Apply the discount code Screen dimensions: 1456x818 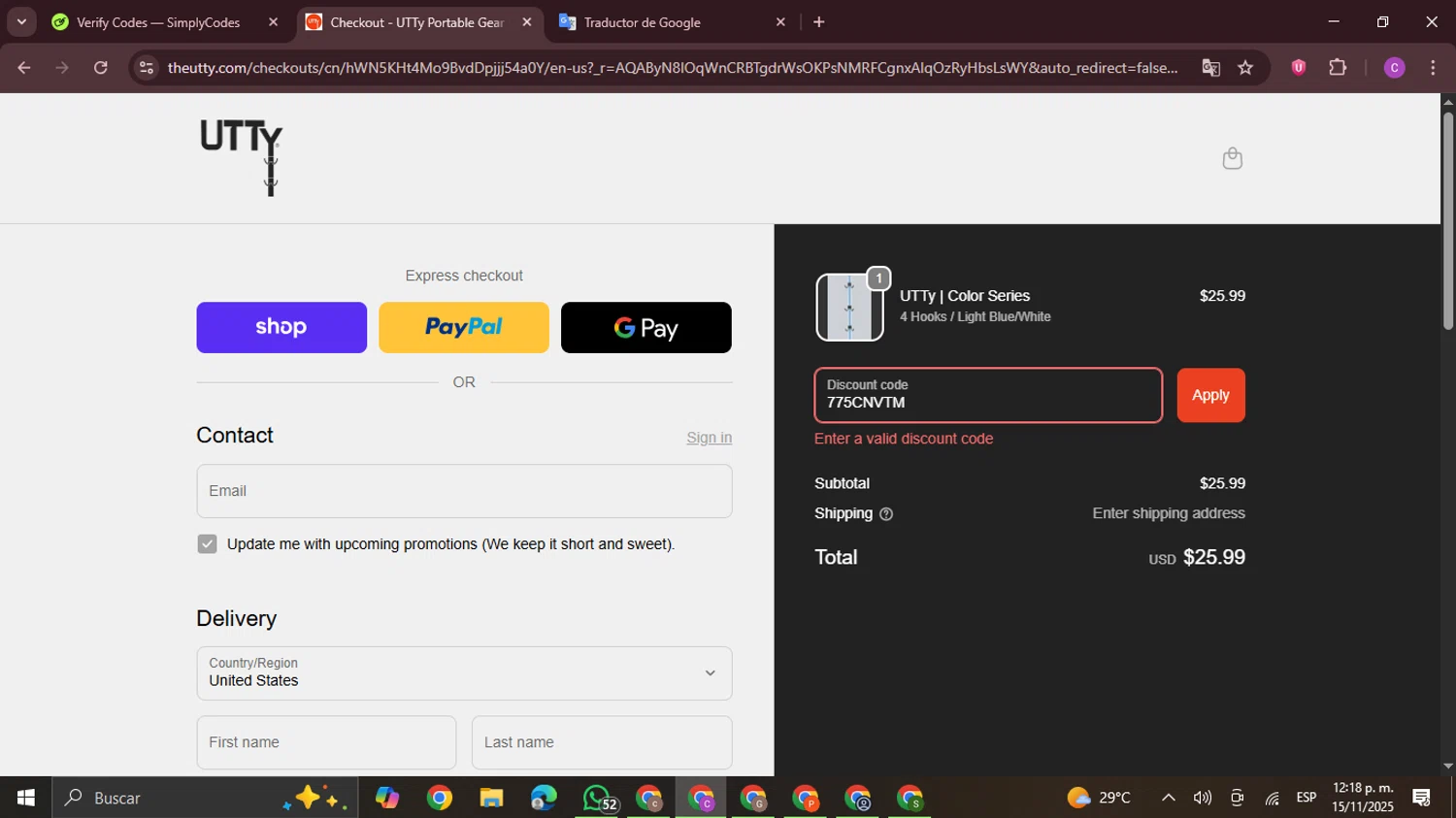[x=1210, y=395]
